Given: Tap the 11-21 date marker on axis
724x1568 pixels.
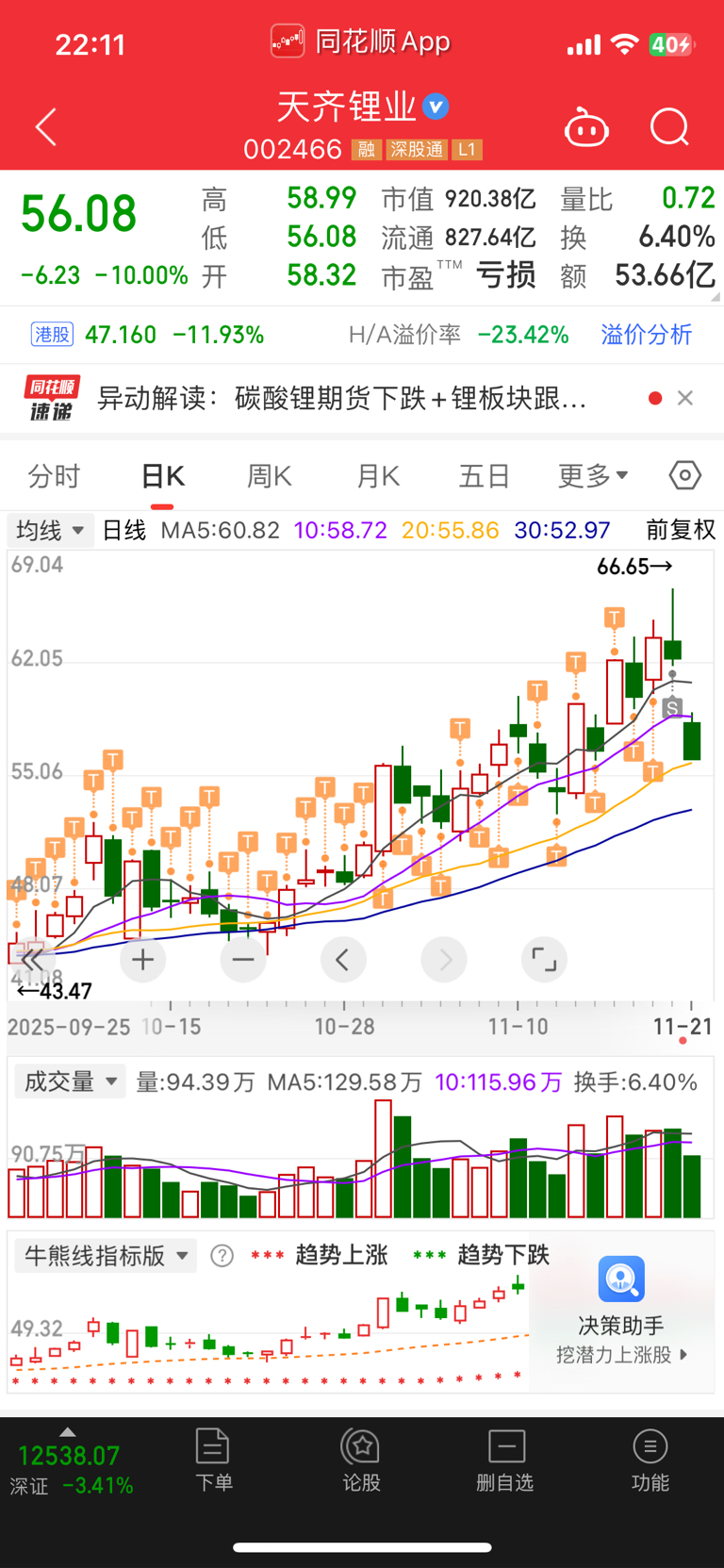Looking at the screenshot, I should pyautogui.click(x=683, y=1027).
